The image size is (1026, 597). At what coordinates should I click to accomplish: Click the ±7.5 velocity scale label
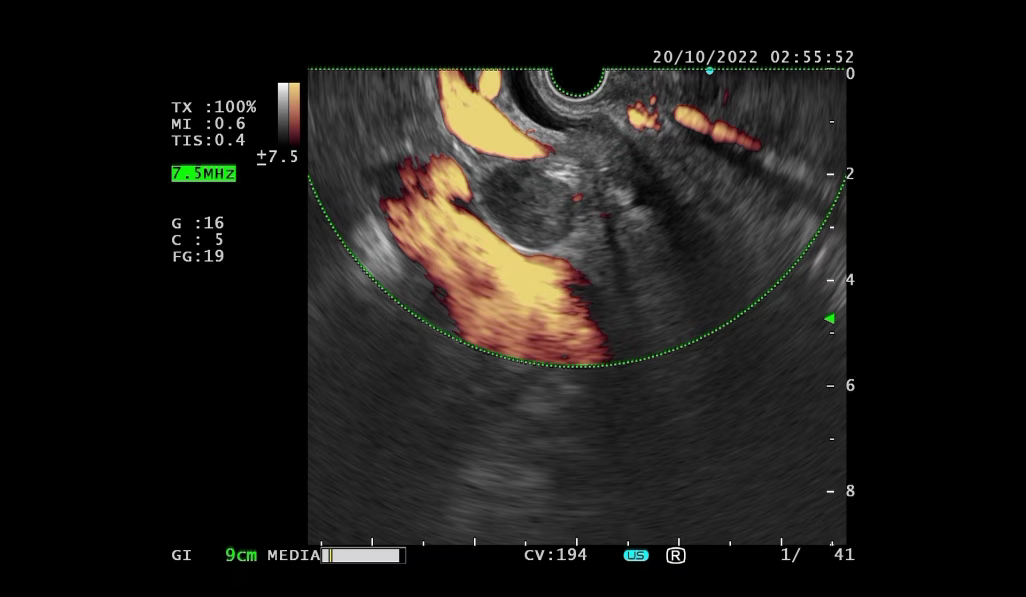pos(277,157)
